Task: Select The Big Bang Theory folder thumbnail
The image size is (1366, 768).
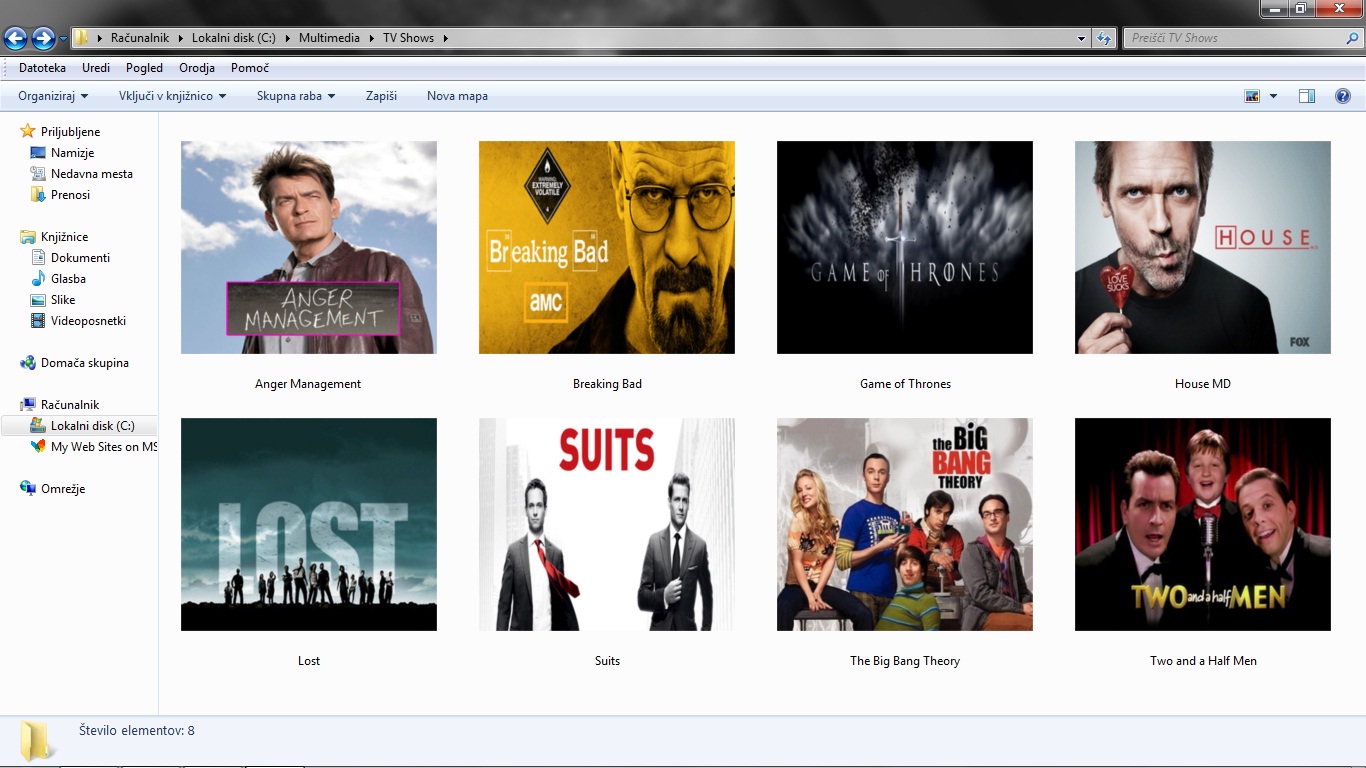Action: coord(905,524)
